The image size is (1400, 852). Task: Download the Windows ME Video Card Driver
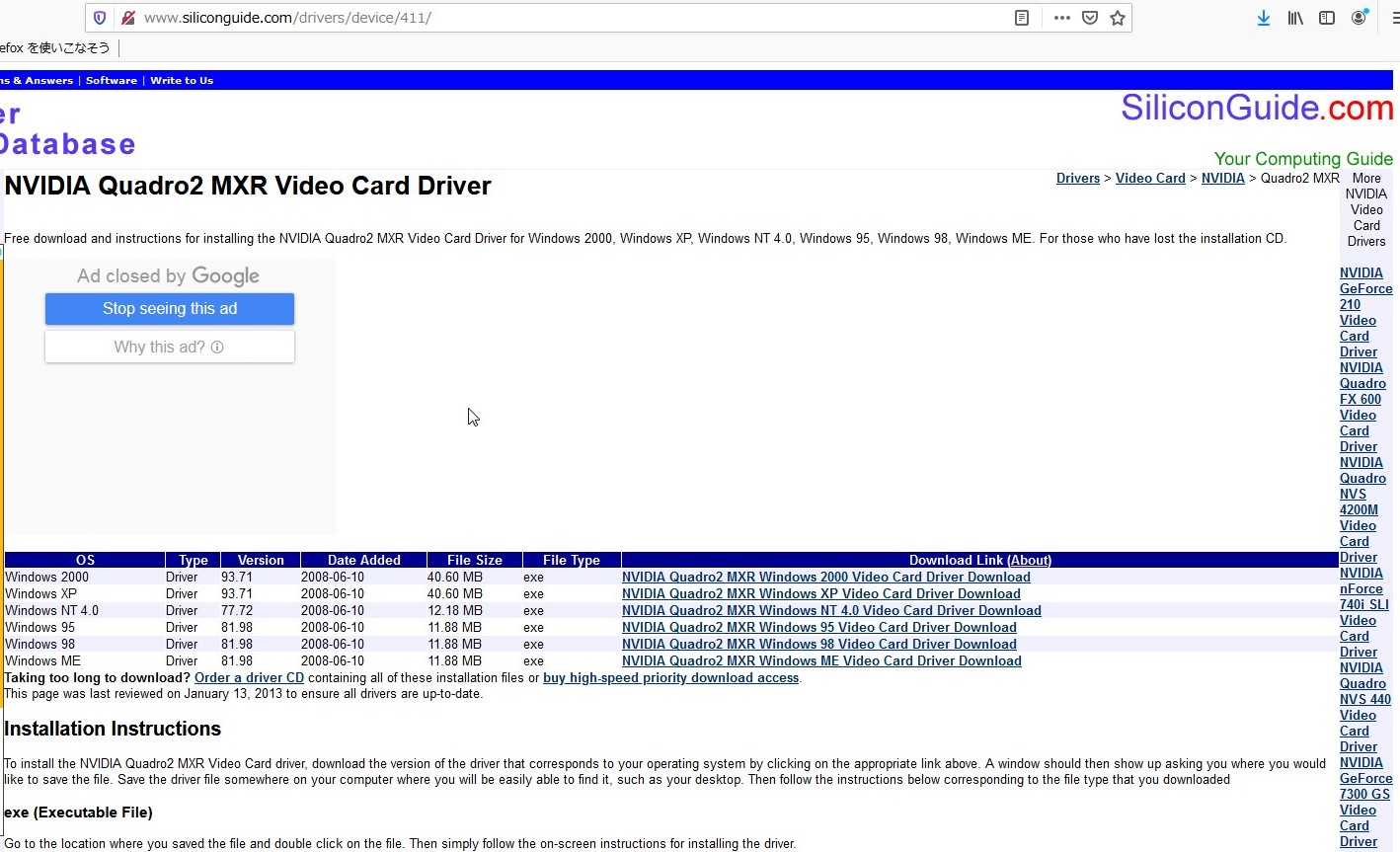821,661
